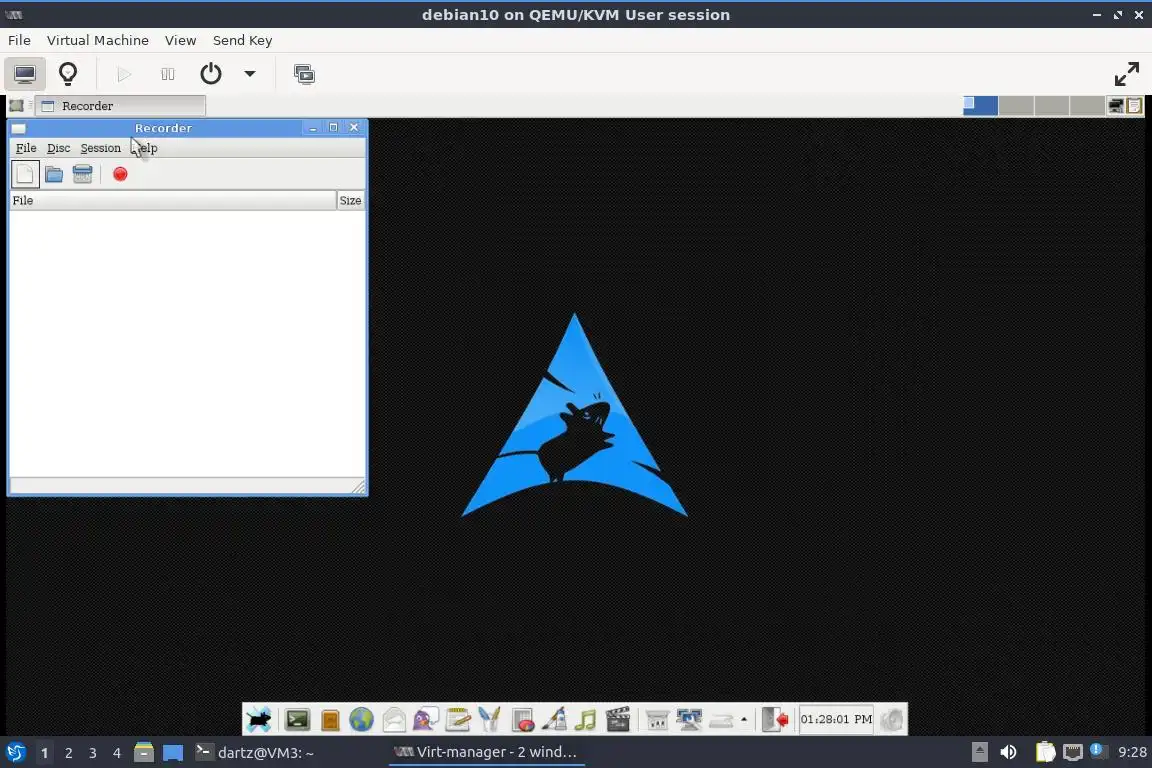Open the spreadsheet chart icon in dock
The width and height of the screenshot is (1152, 768).
[x=522, y=719]
